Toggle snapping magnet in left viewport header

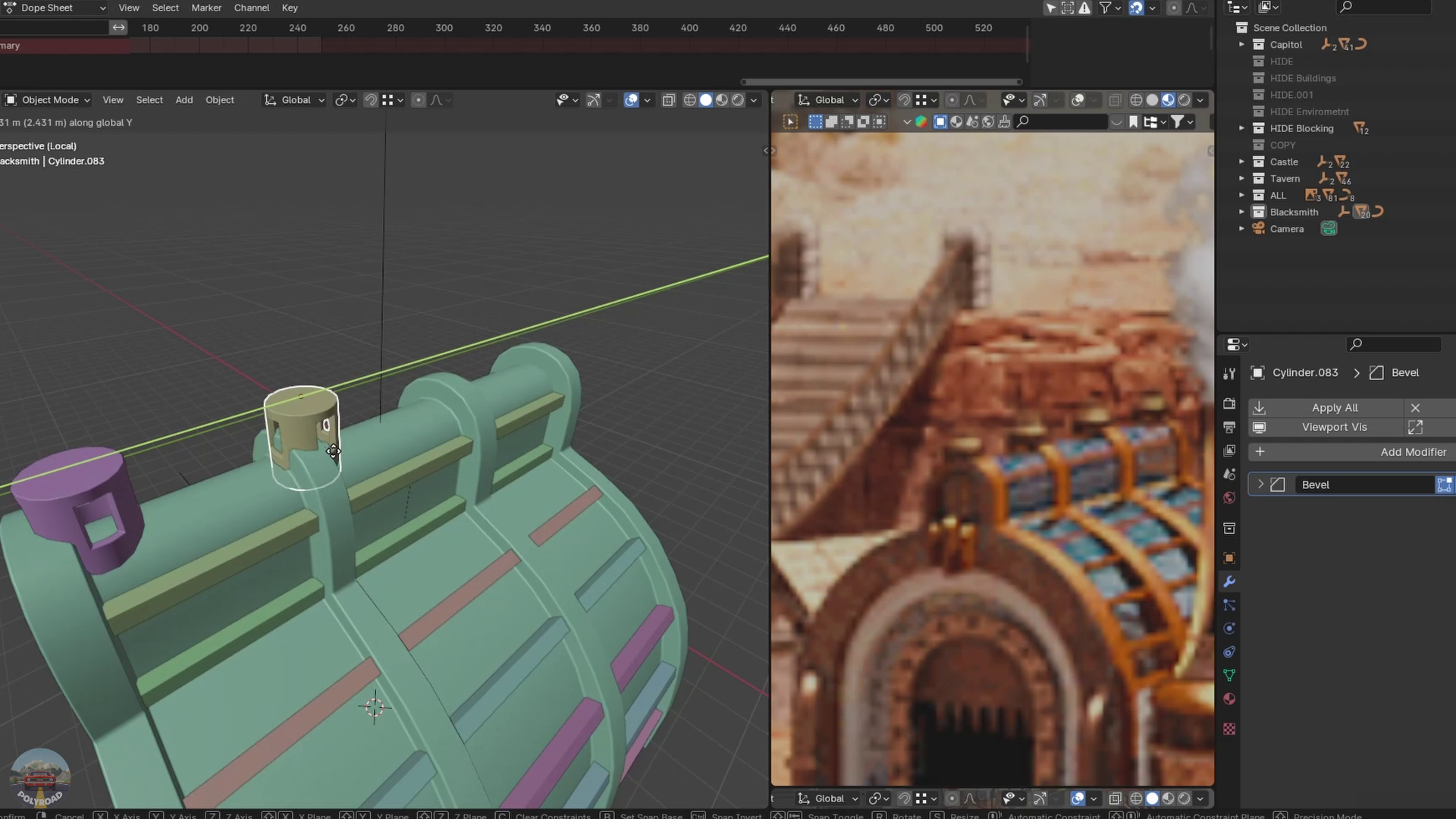(x=371, y=100)
